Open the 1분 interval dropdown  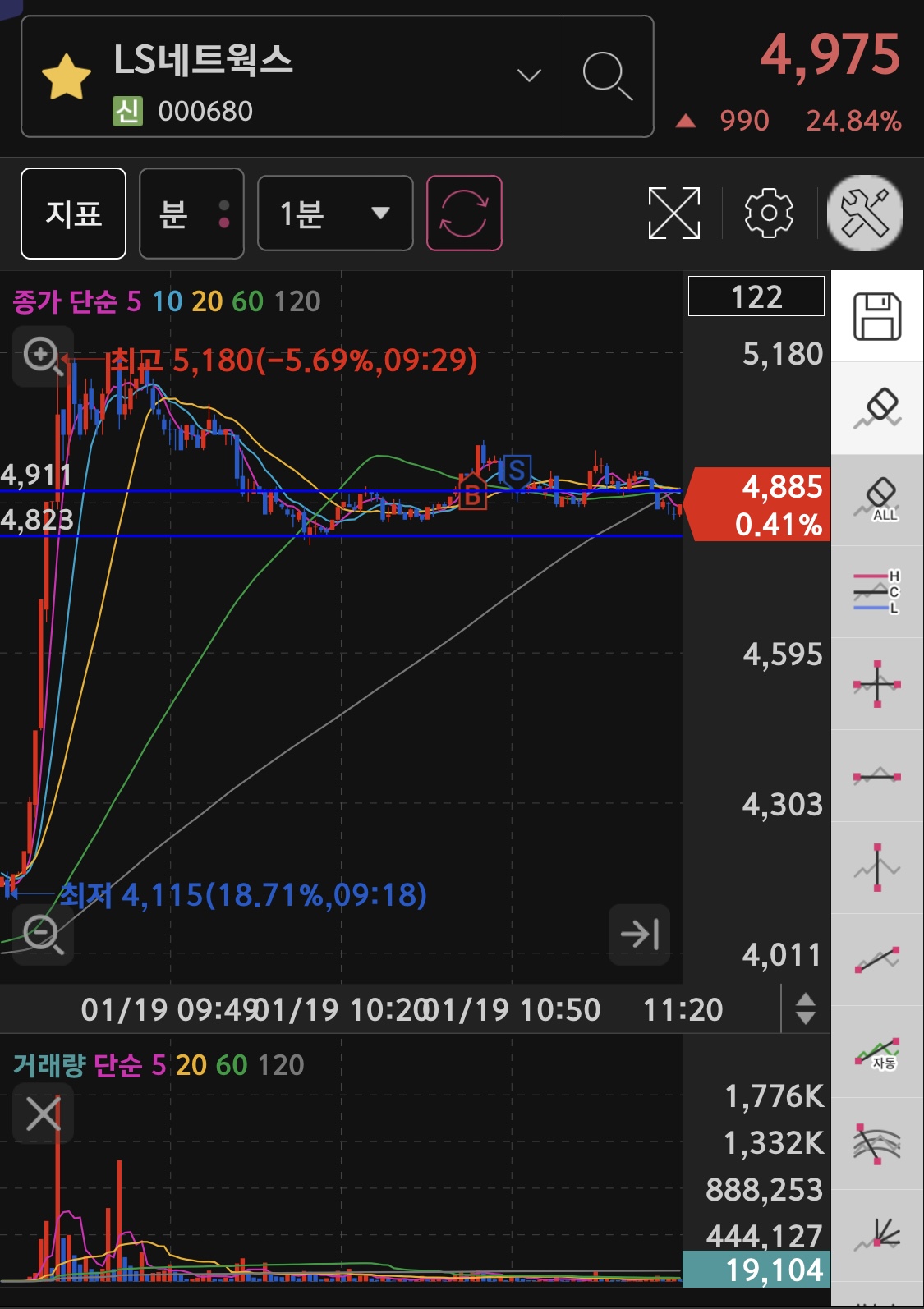335,214
